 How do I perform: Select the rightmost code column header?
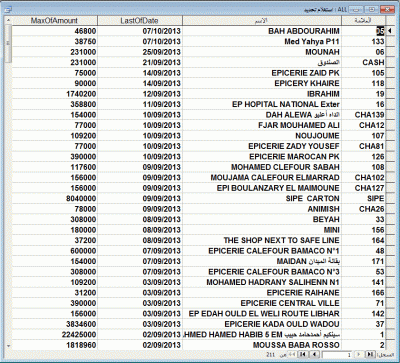tap(363, 21)
